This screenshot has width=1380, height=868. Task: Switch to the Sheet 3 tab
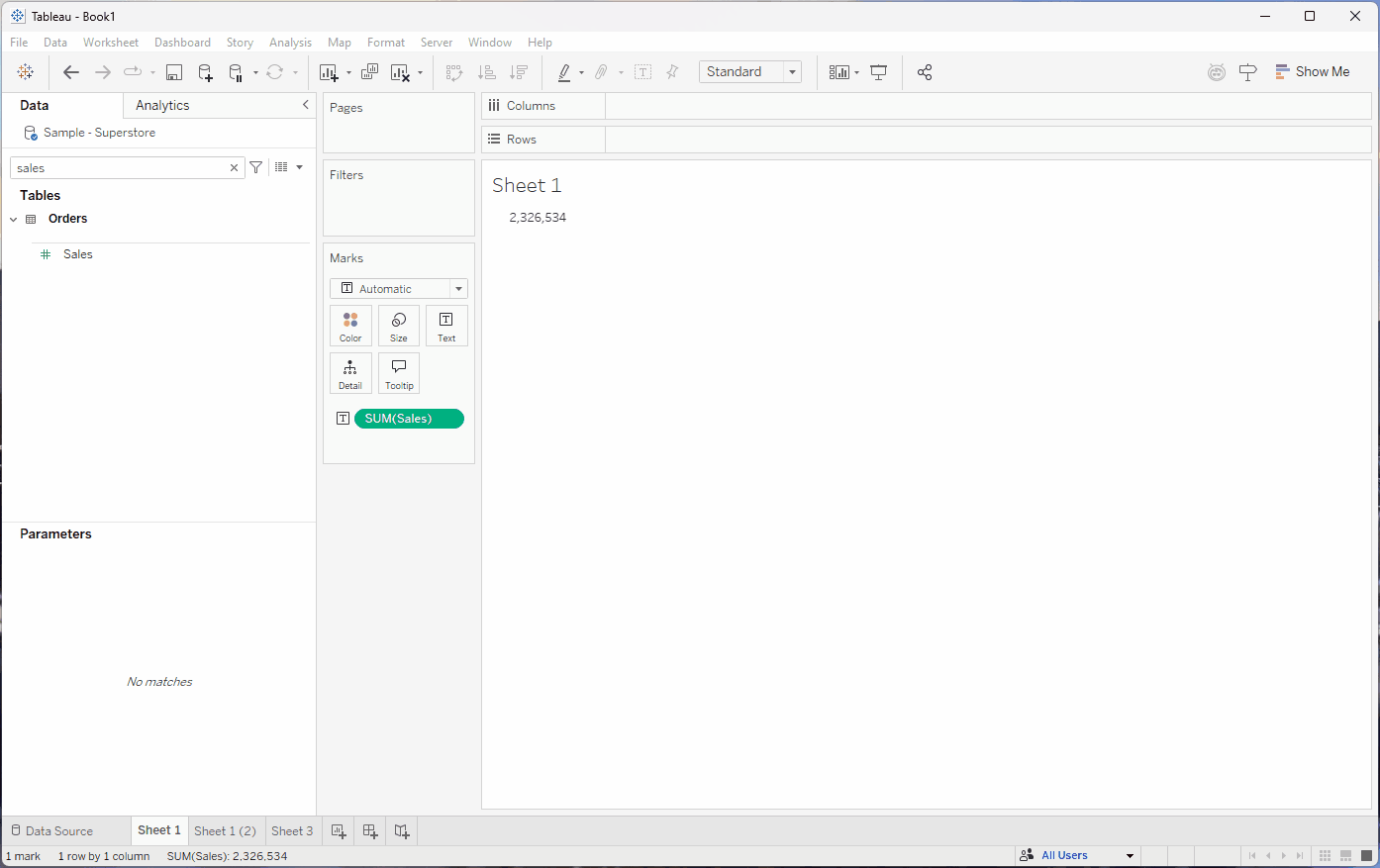[292, 831]
